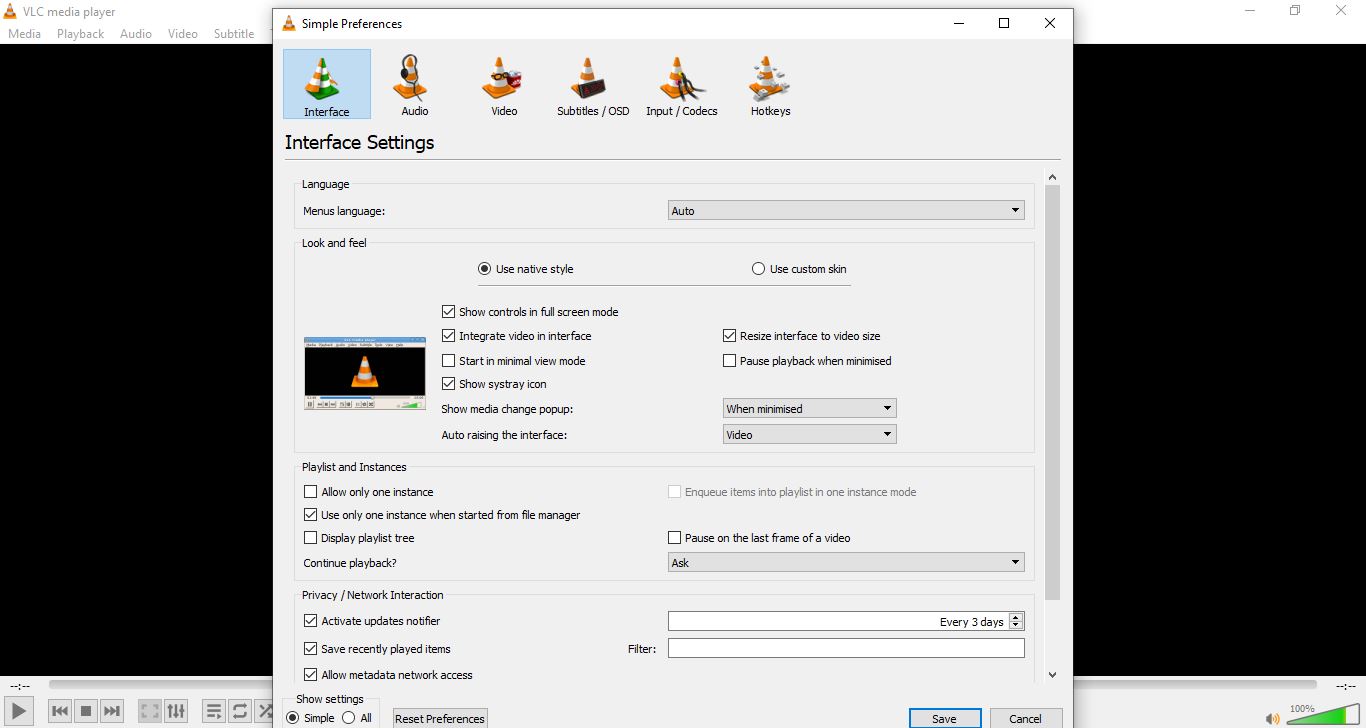Cancel the preferences dialog
The height and width of the screenshot is (728, 1366).
coord(1026,718)
